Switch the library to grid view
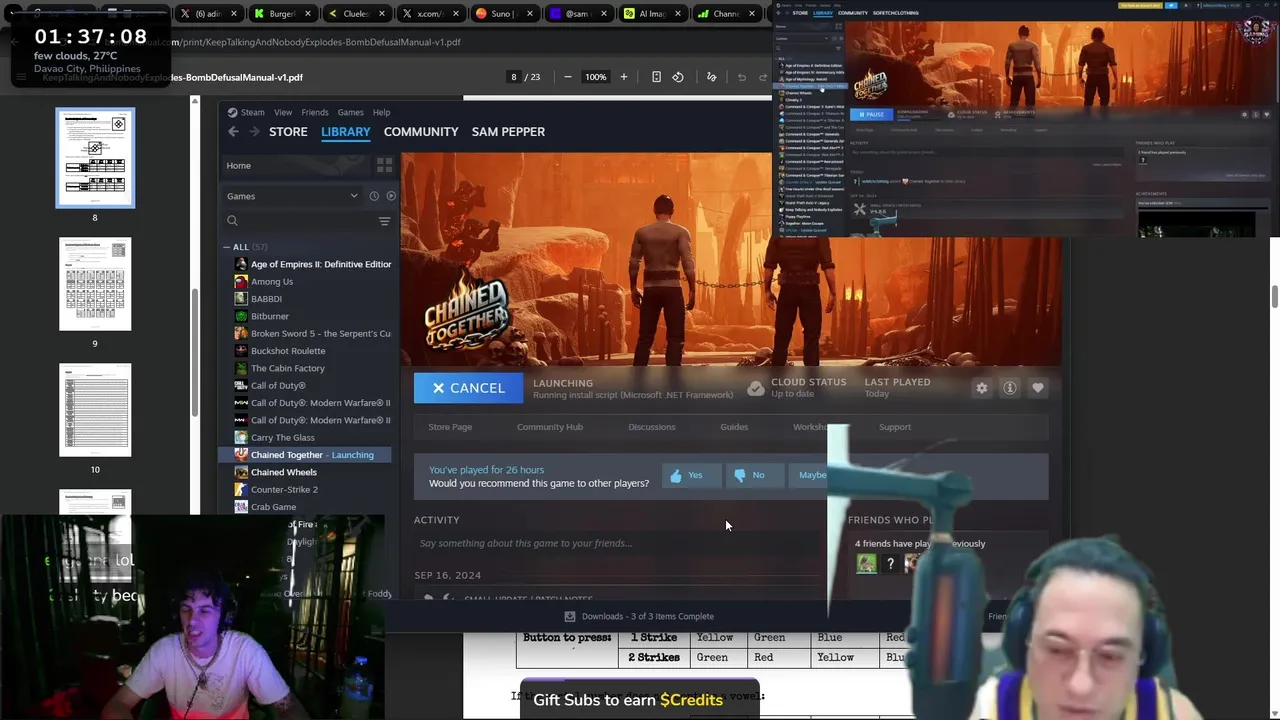 (x=384, y=165)
